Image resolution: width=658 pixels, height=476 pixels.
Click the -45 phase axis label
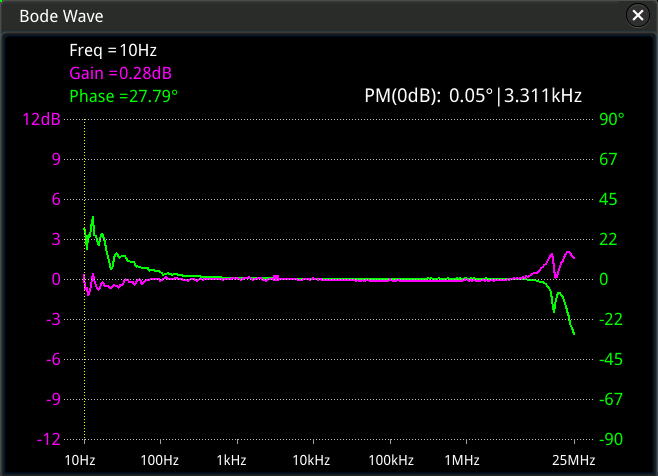(x=611, y=359)
